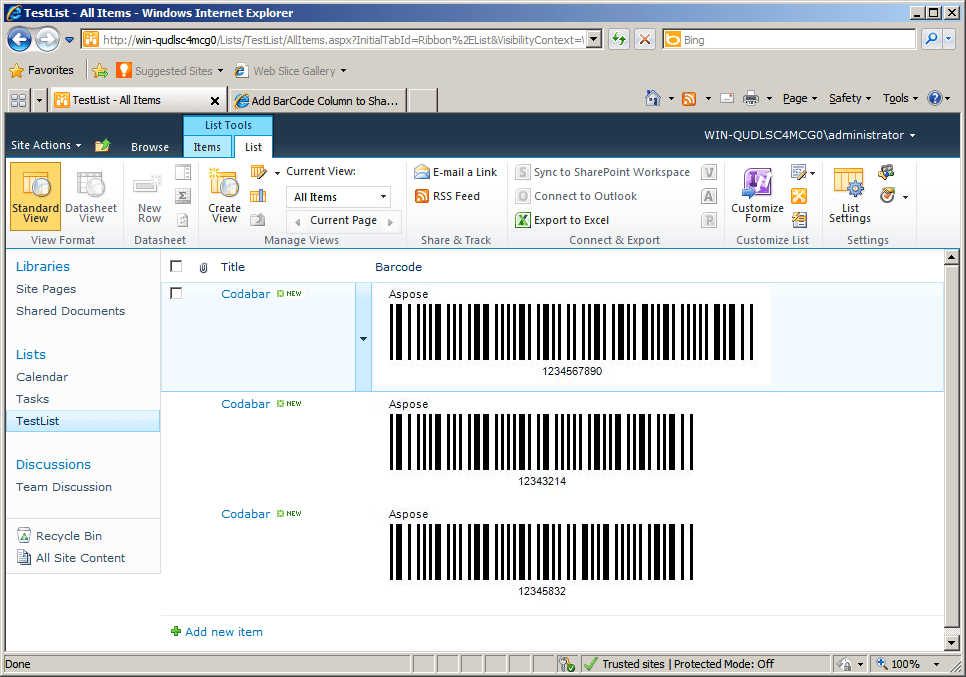Click the Refresh page icon
Image resolution: width=966 pixels, height=677 pixels.
pyautogui.click(x=619, y=40)
